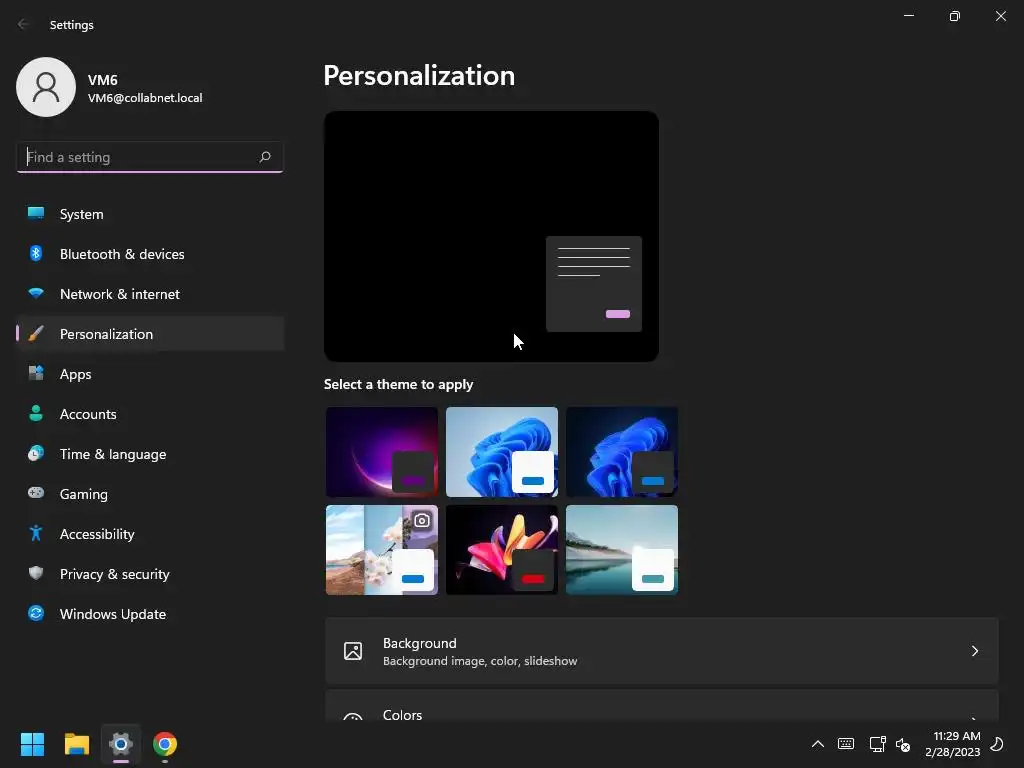Click the Time & language clock icon
Viewport: 1024px width, 768px height.
(36, 453)
